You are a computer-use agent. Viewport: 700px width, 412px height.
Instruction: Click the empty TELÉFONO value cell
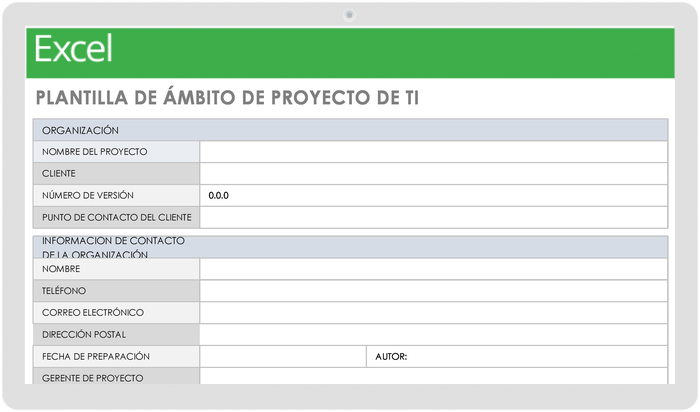(x=433, y=291)
